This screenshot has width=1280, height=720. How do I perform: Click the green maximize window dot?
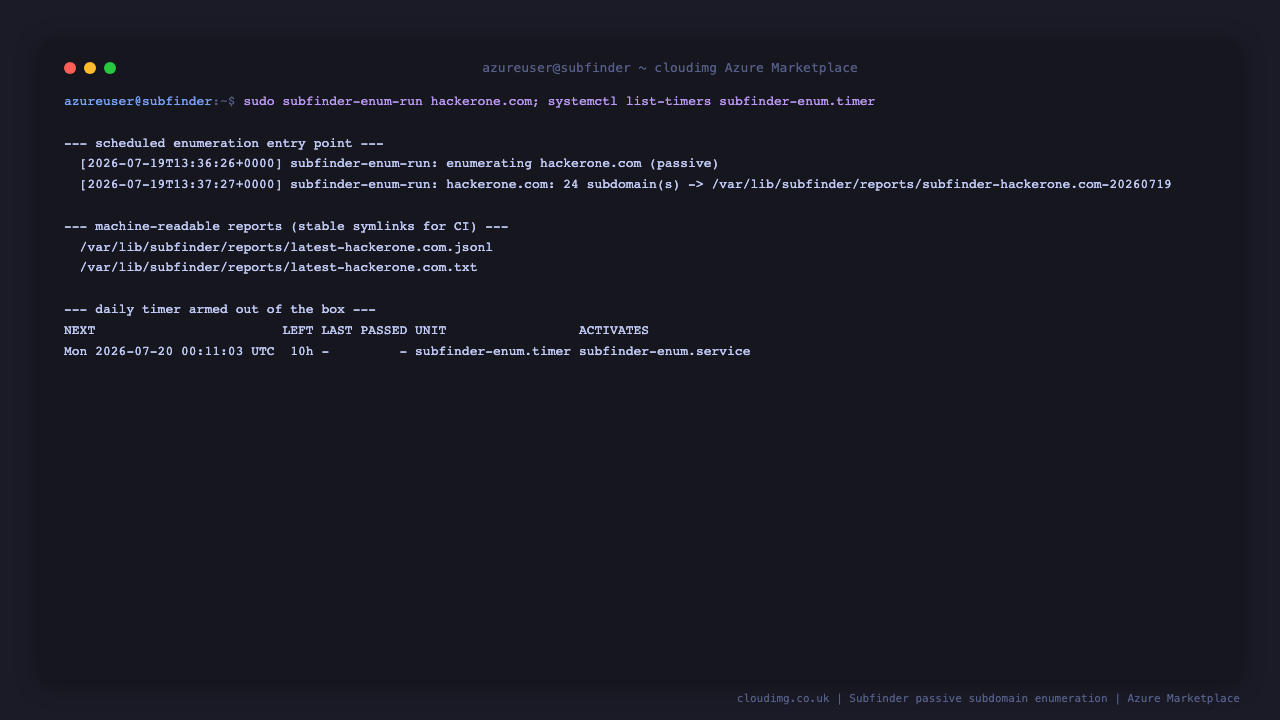(x=110, y=68)
